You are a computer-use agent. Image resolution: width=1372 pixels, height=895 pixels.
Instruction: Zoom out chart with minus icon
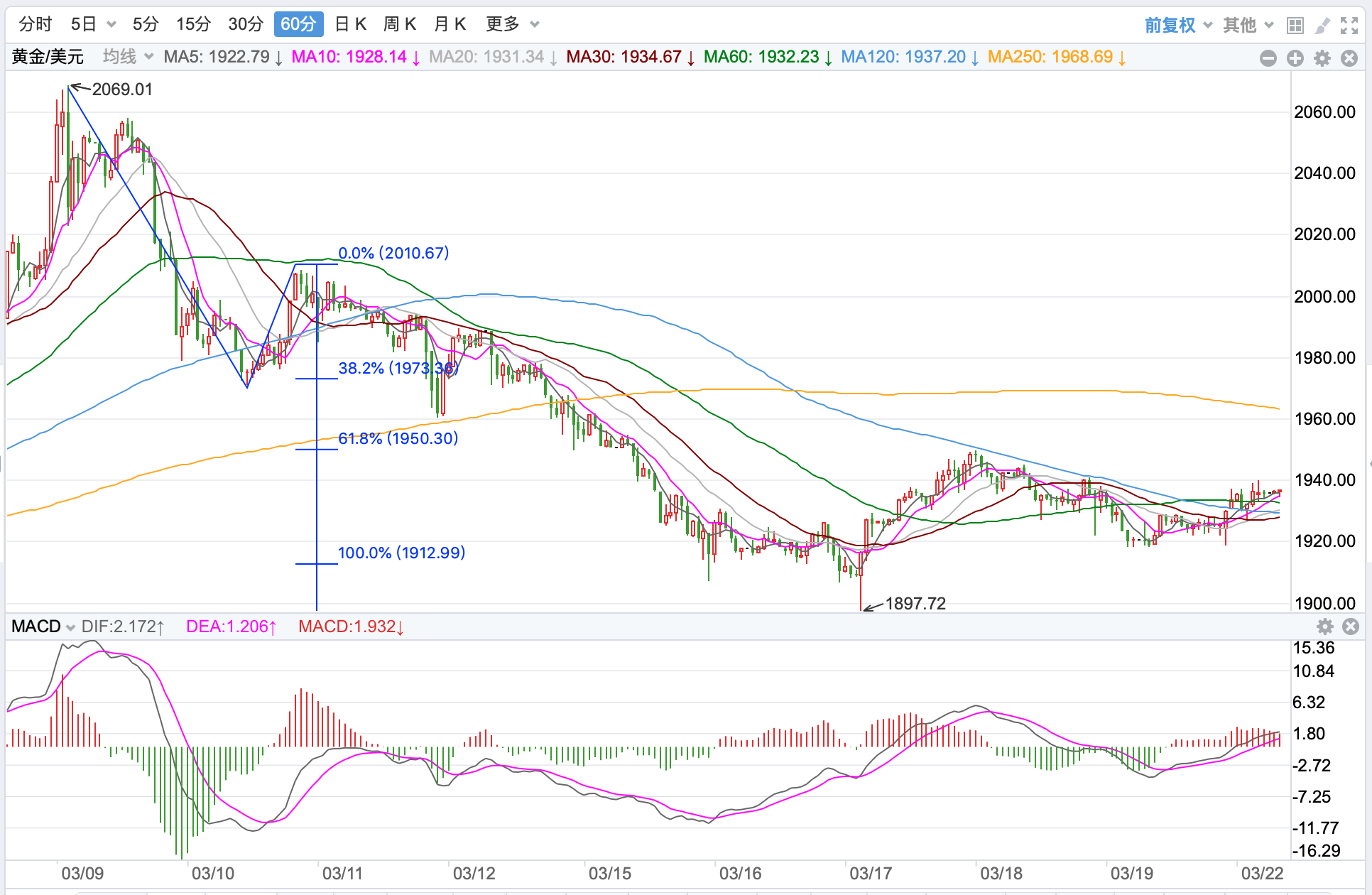coord(1268,58)
